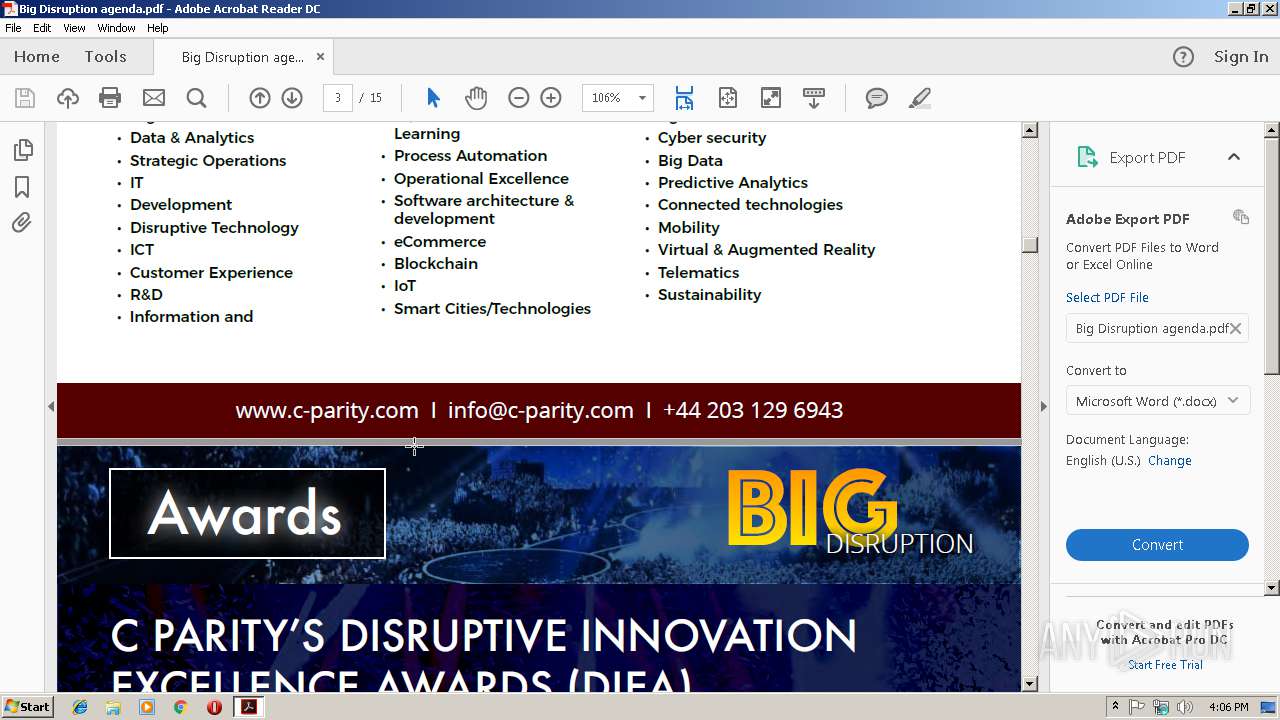Open the Highlight pen tool
1280x720 pixels.
920,98
